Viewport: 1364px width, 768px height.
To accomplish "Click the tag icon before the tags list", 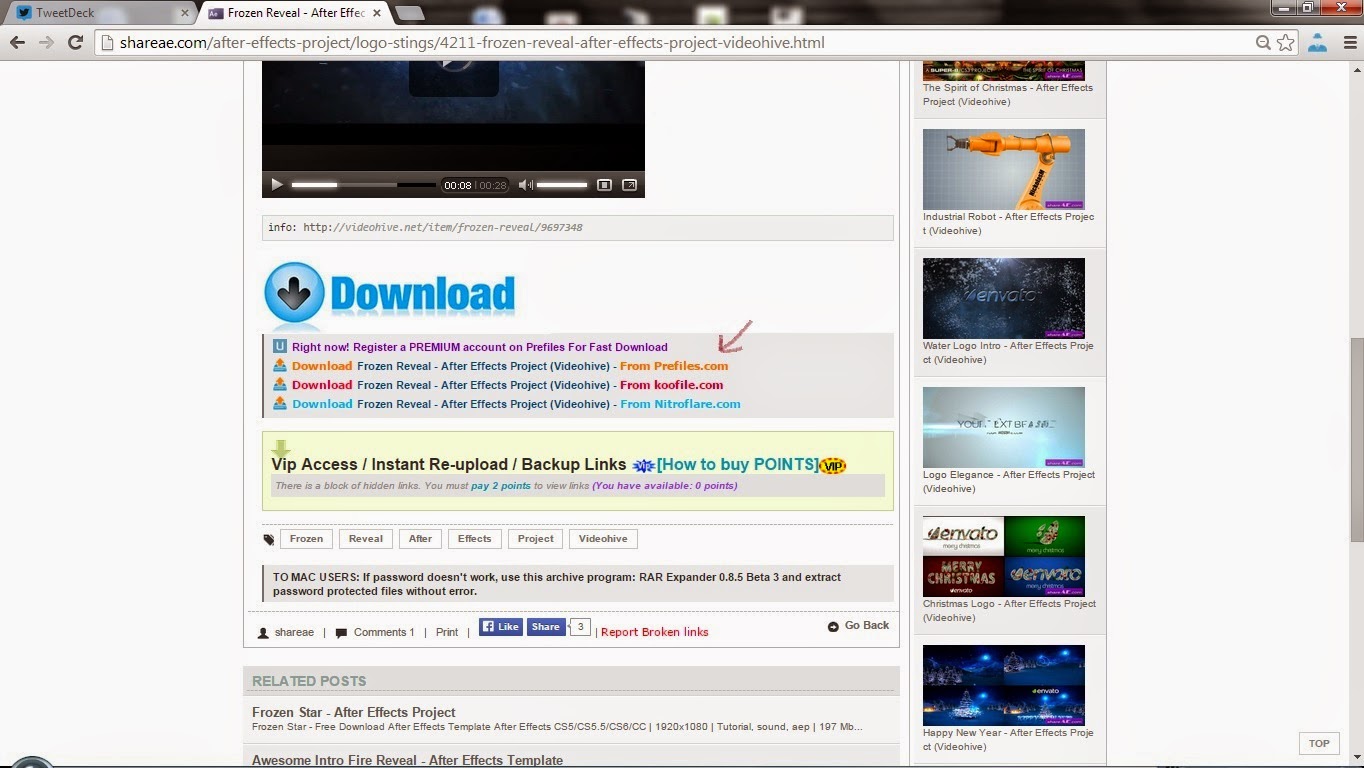I will click(x=269, y=539).
